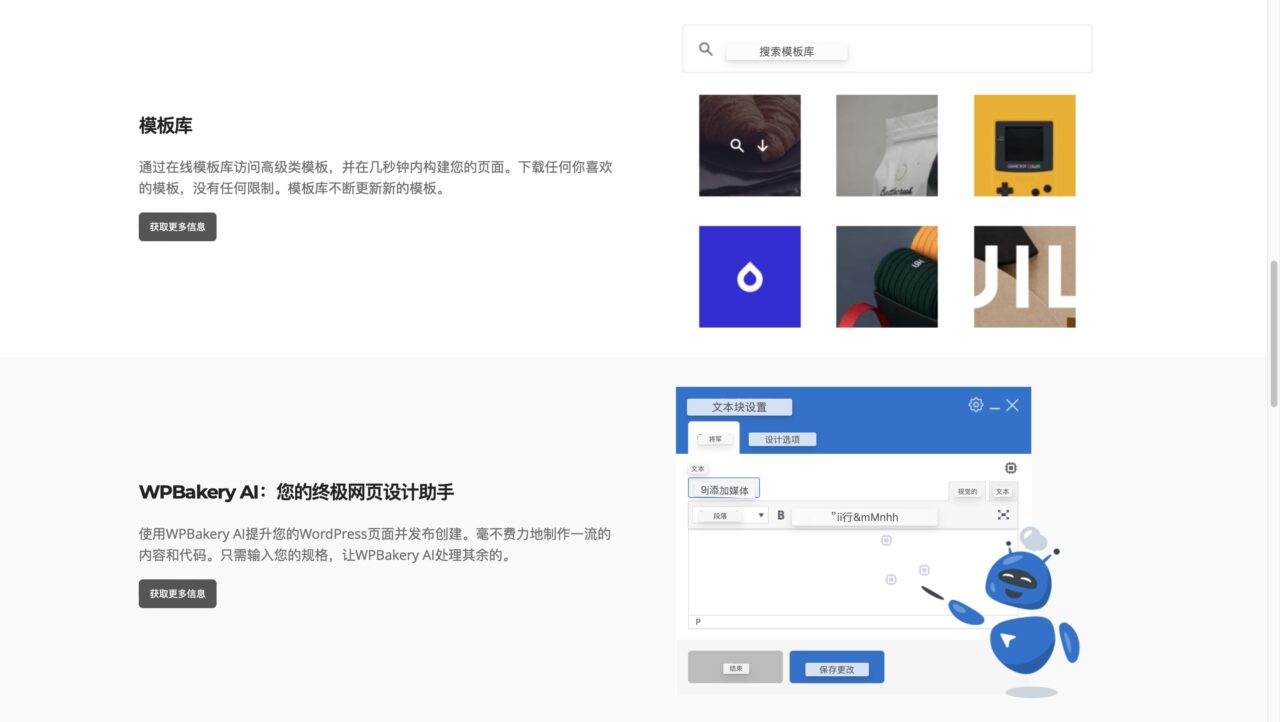Open the 段落 format dropdown
The width and height of the screenshot is (1280, 722).
point(730,515)
